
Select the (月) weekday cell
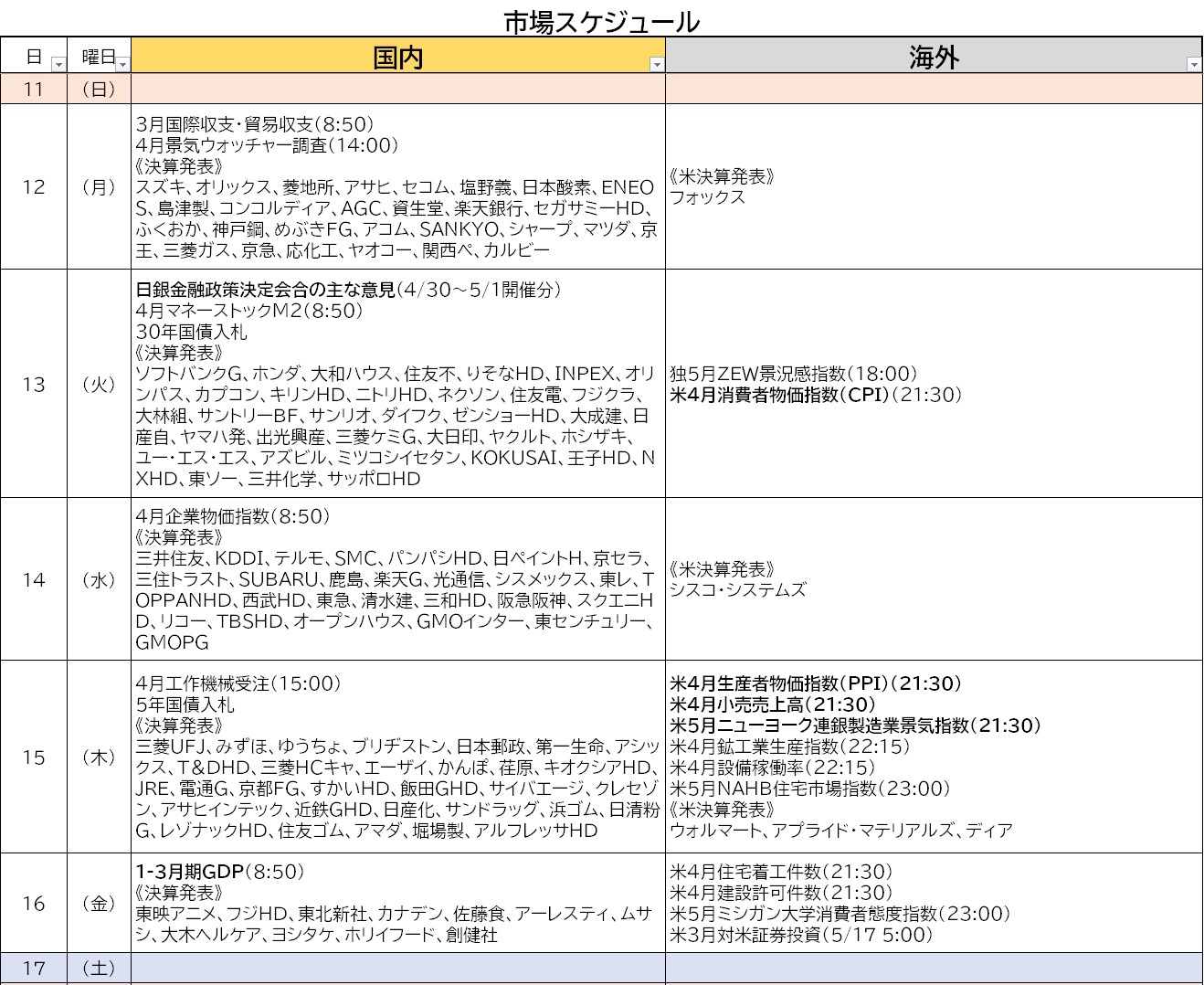coord(99,186)
